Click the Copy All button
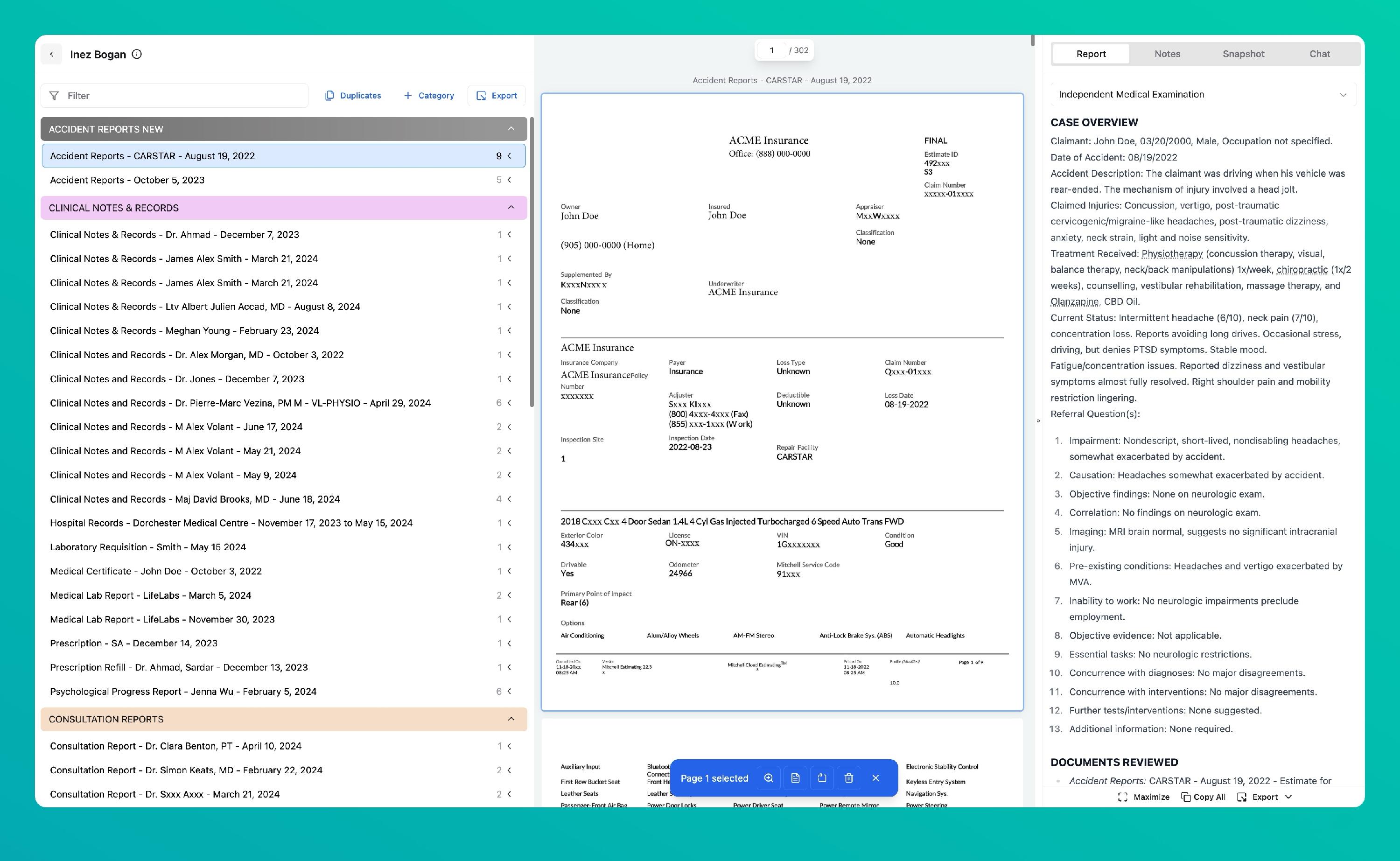This screenshot has height=861, width=1400. tap(1203, 797)
